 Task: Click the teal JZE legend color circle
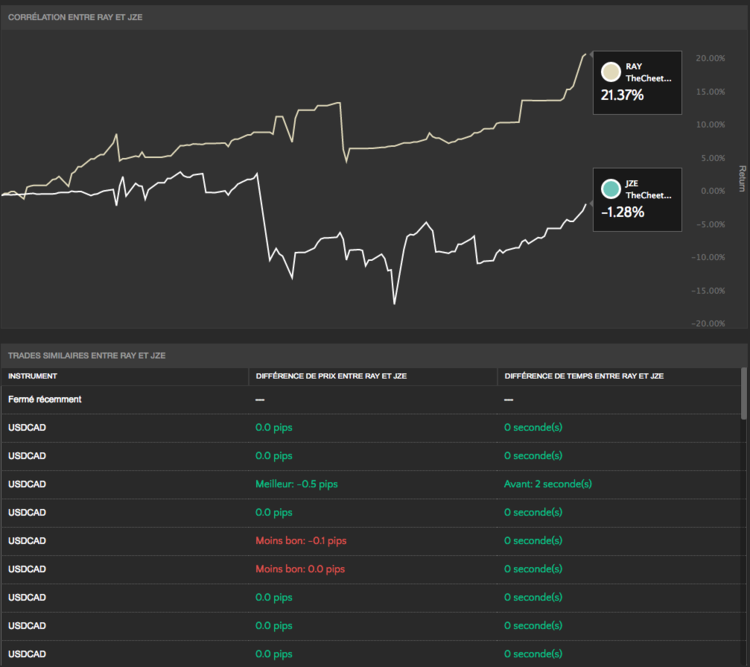pos(610,189)
